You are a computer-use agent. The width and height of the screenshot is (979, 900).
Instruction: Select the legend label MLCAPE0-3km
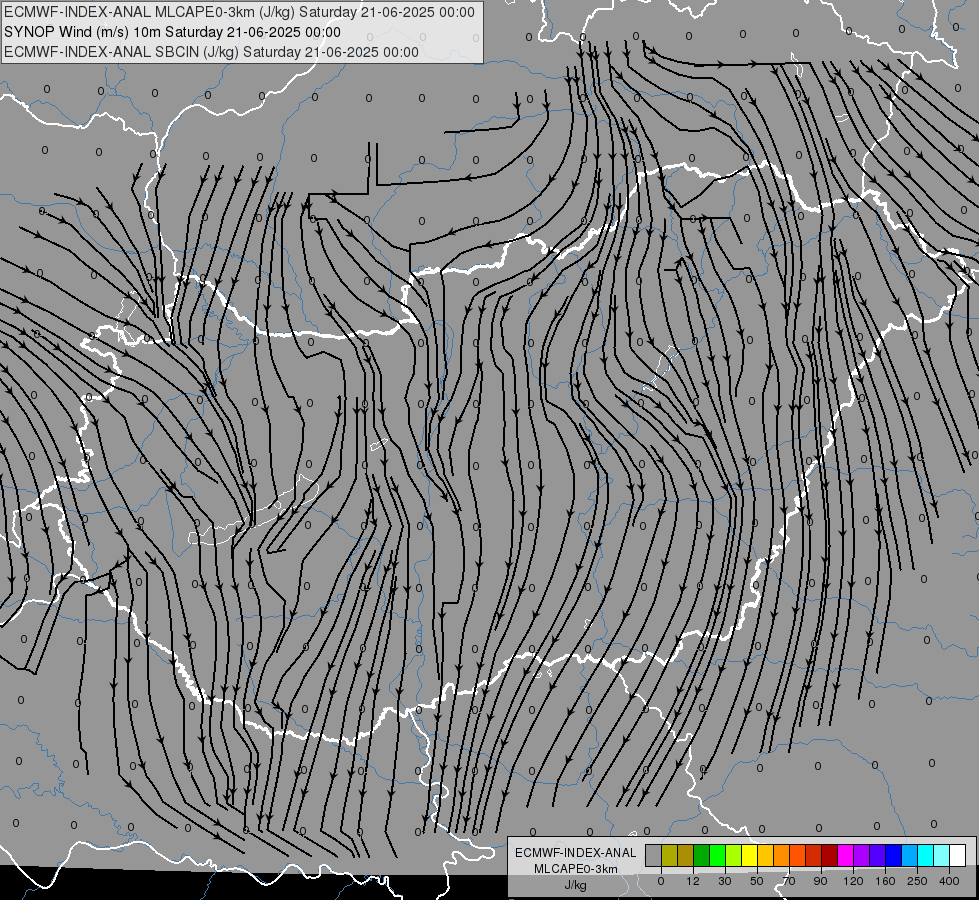click(x=576, y=869)
